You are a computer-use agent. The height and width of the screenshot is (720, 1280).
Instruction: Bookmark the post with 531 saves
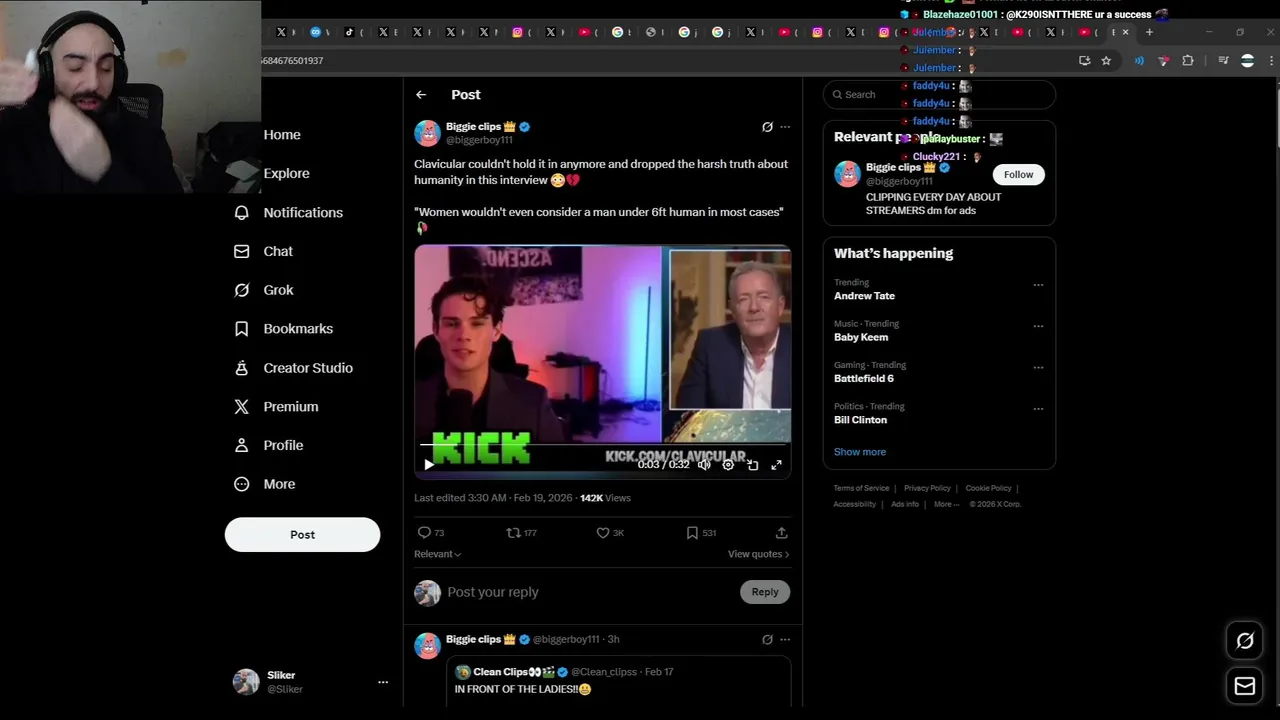click(x=692, y=533)
